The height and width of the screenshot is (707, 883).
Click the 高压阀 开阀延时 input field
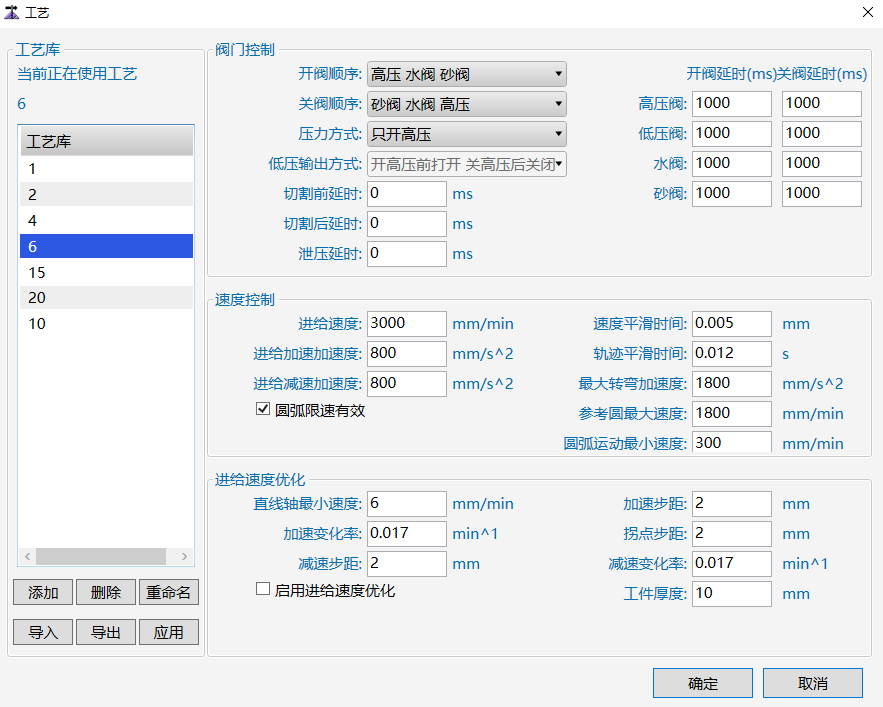coord(731,103)
